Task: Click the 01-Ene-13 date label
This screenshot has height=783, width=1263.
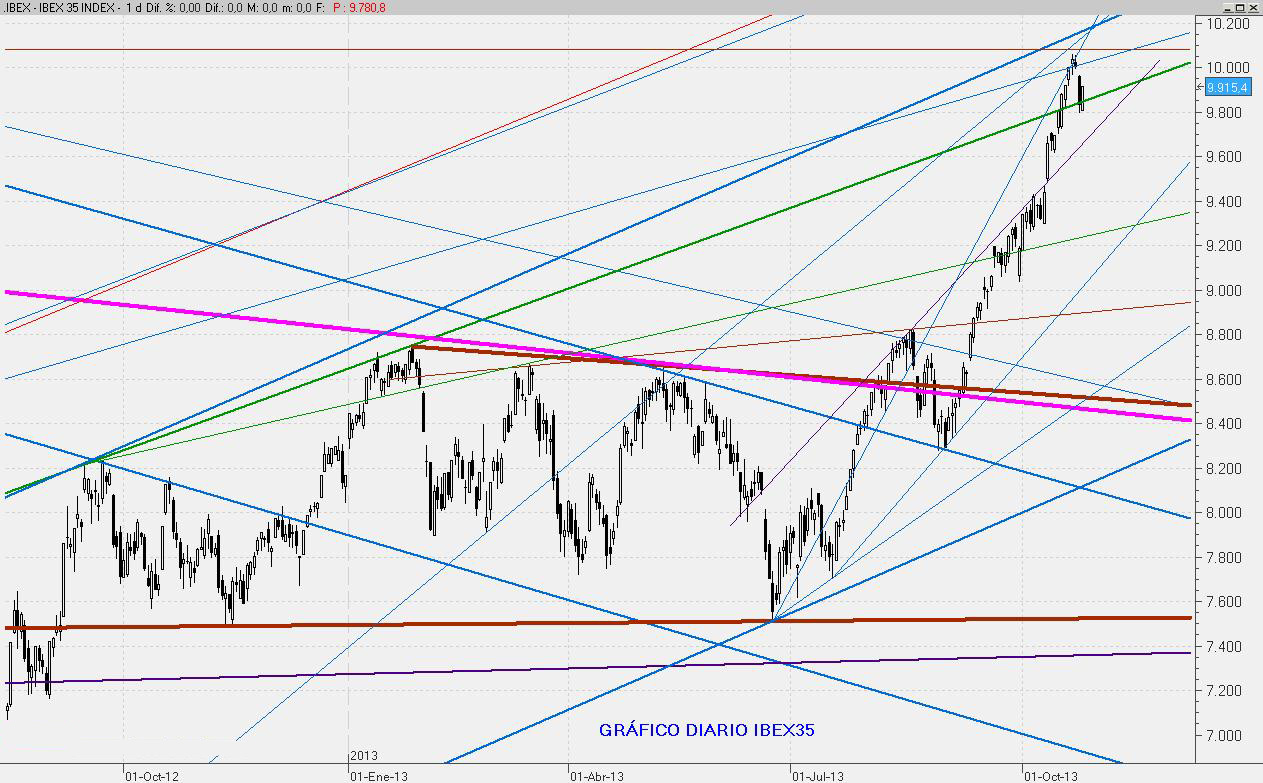Action: coord(377,775)
